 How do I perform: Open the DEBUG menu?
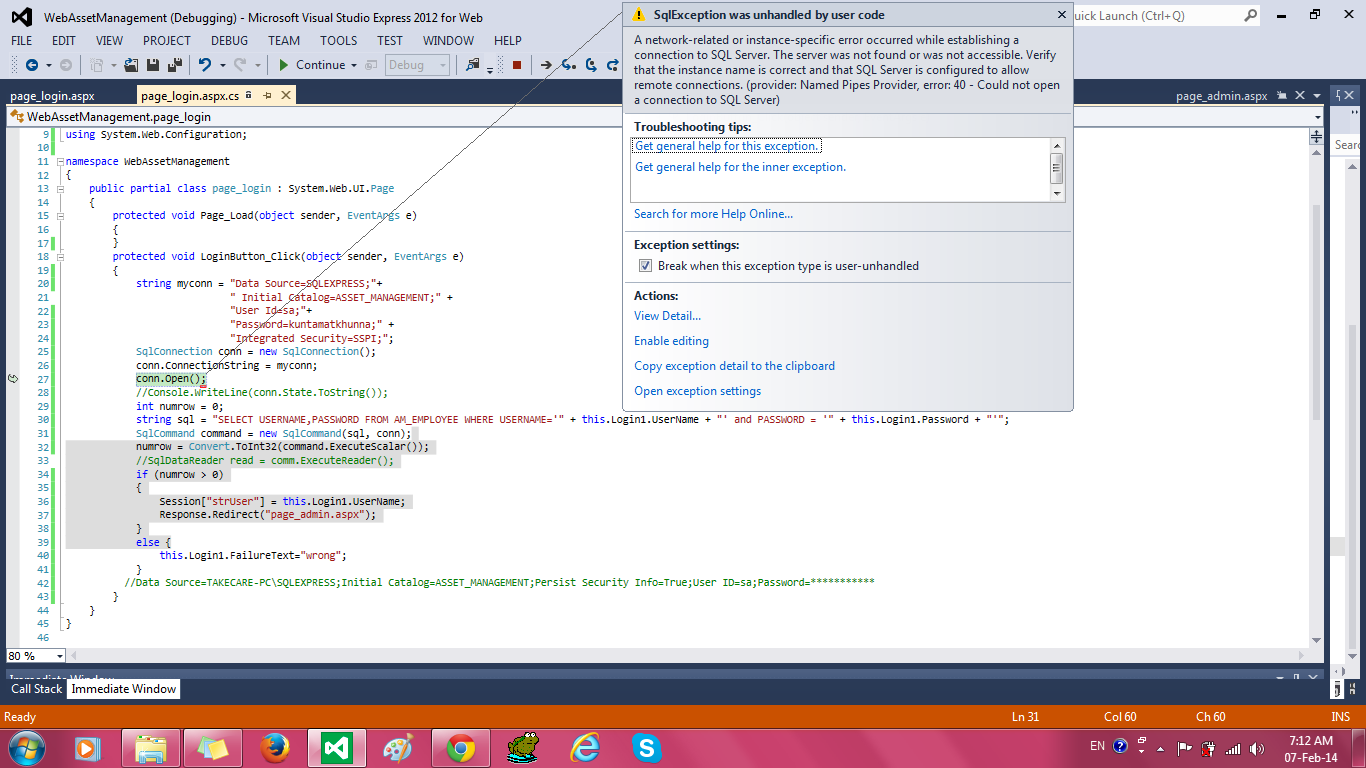pos(230,41)
